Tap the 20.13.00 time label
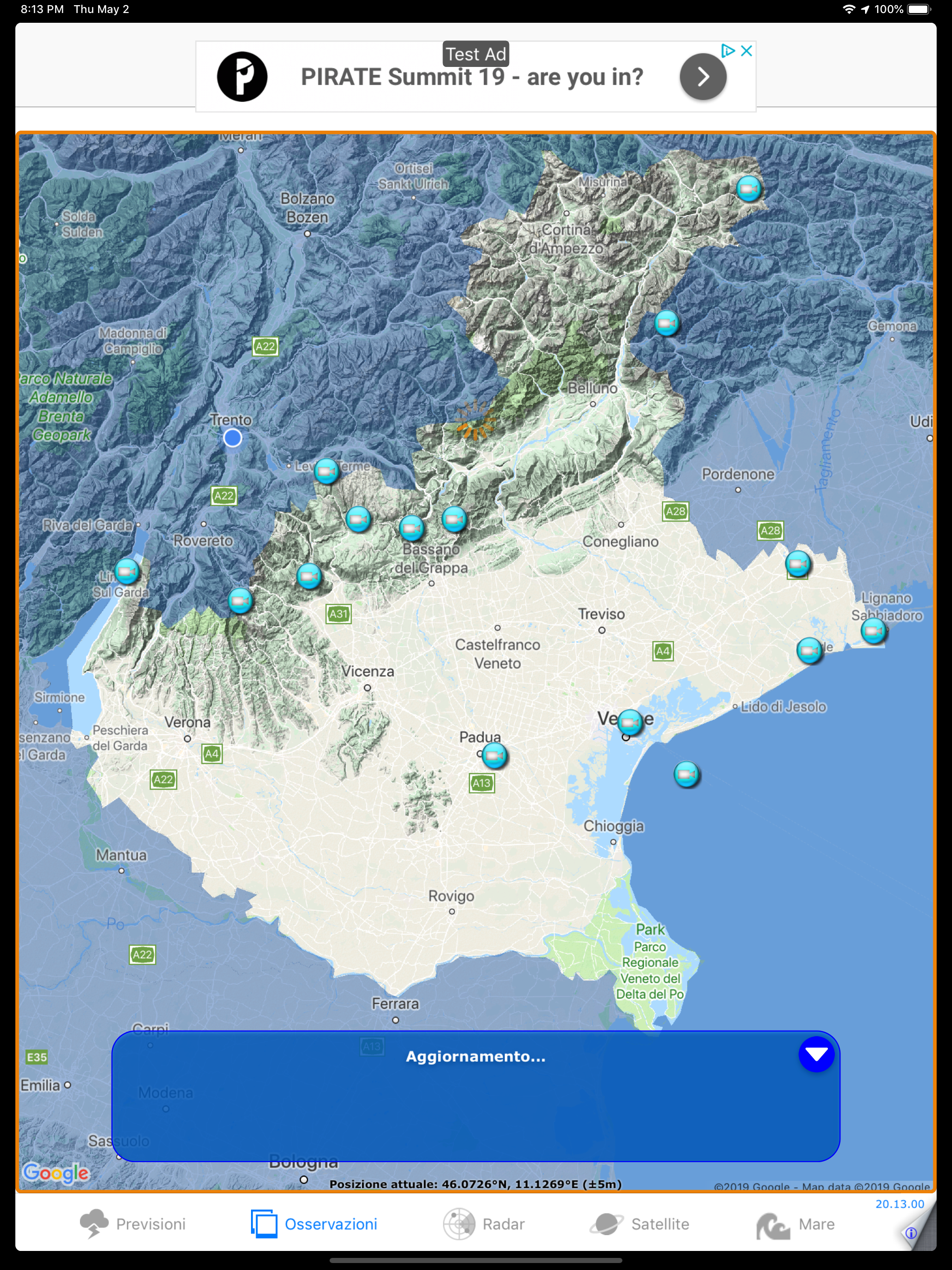 pos(900,1204)
